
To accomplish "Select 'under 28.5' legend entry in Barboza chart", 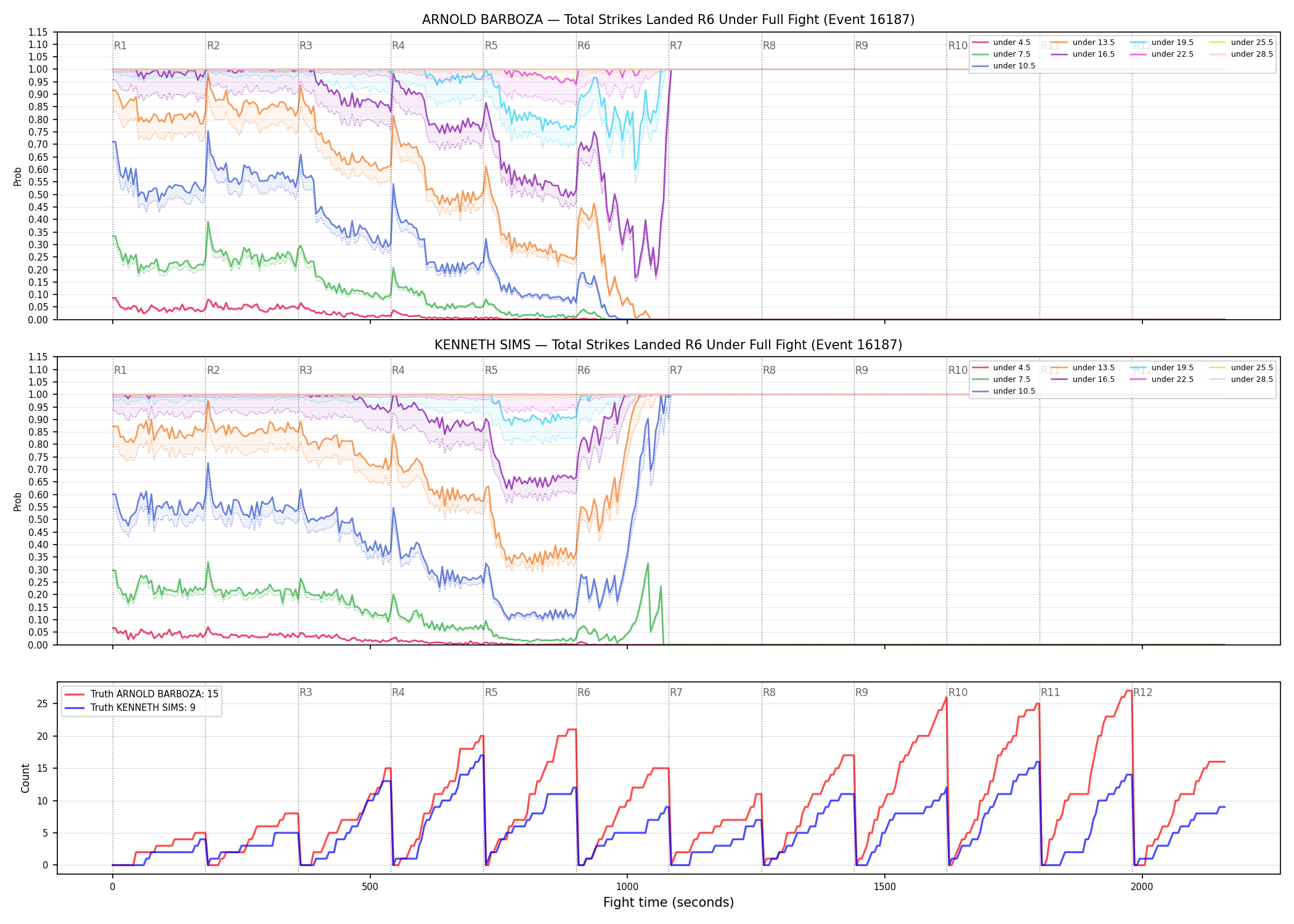I will point(1242,54).
